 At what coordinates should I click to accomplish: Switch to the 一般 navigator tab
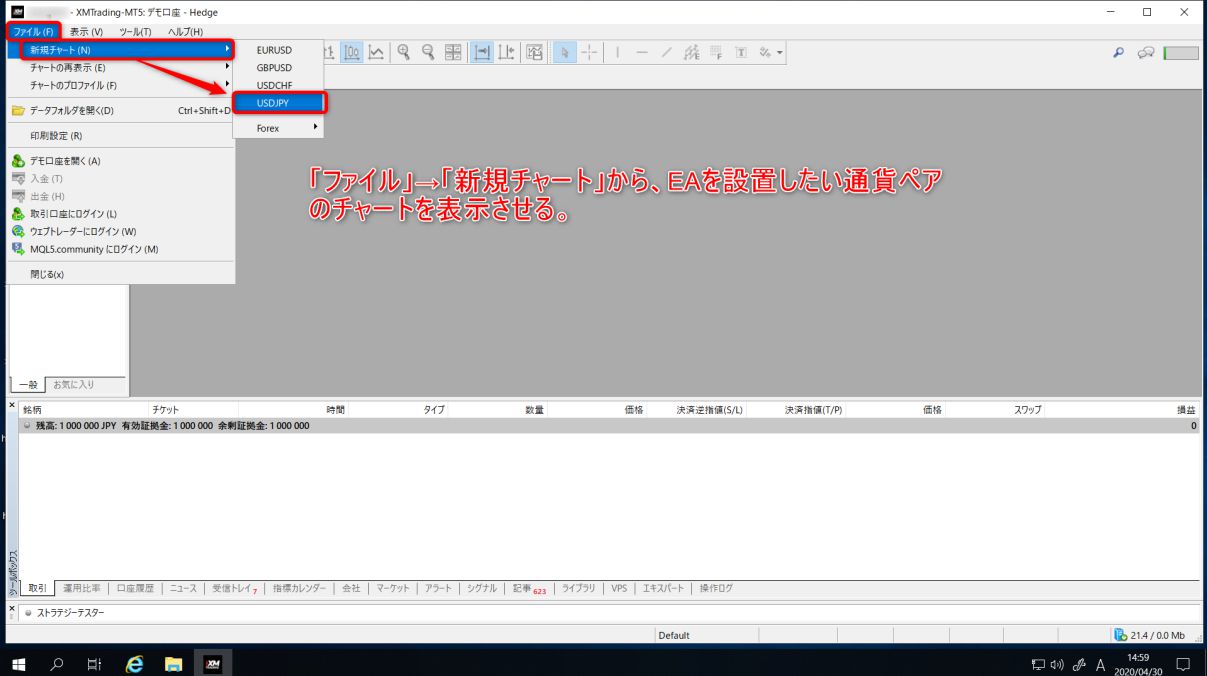coord(27,385)
